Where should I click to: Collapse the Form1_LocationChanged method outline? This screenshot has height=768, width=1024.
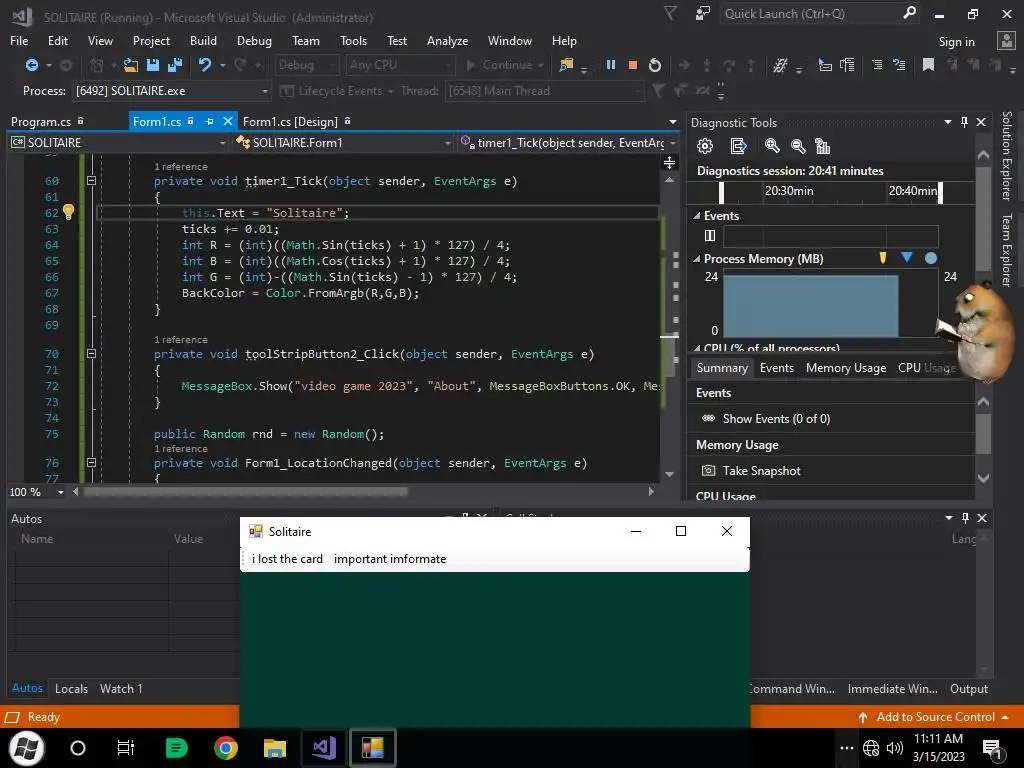pyautogui.click(x=91, y=463)
